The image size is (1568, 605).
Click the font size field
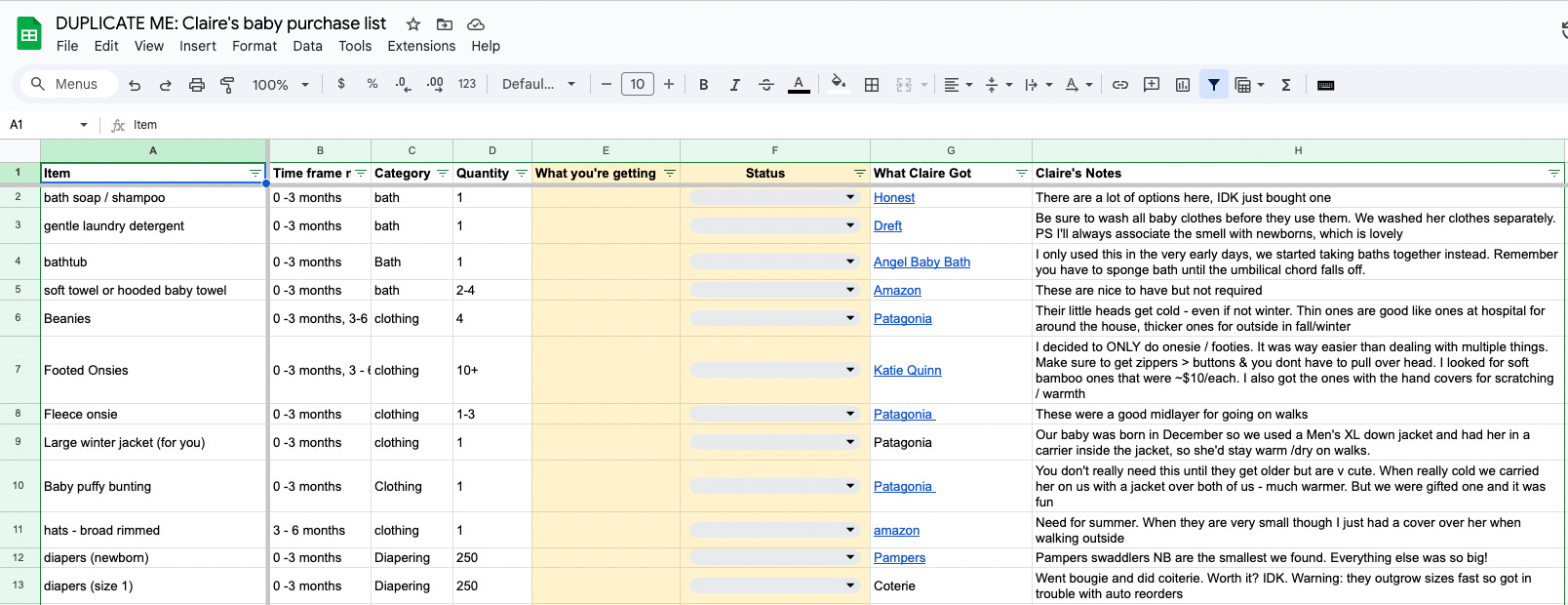tap(638, 85)
